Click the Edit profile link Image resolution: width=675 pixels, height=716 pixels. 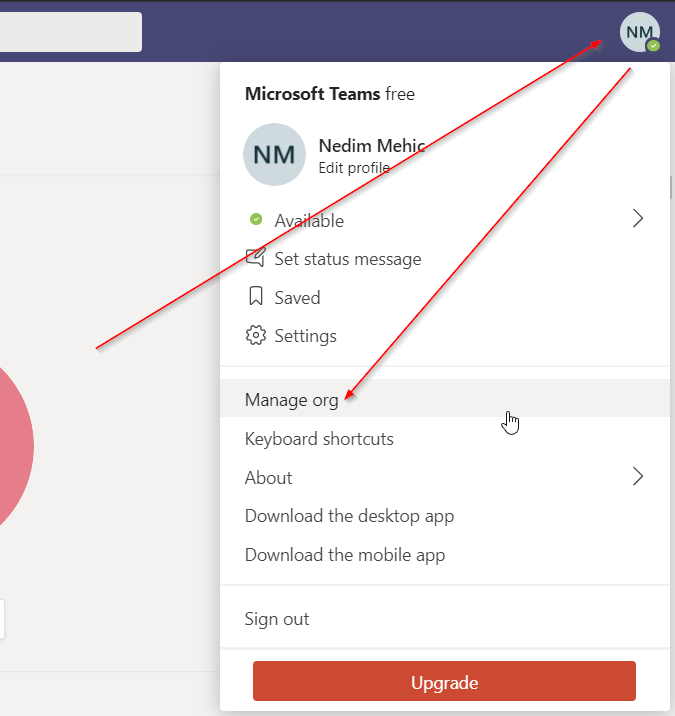[353, 168]
